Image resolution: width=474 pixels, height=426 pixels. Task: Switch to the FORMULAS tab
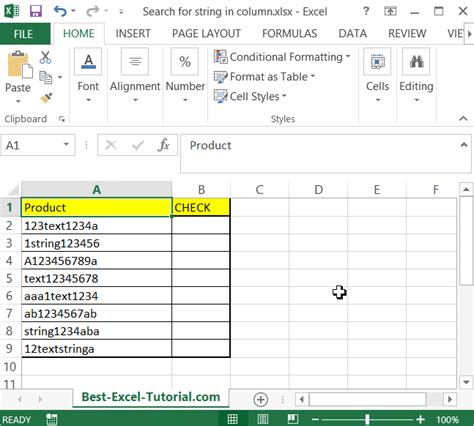click(x=290, y=34)
